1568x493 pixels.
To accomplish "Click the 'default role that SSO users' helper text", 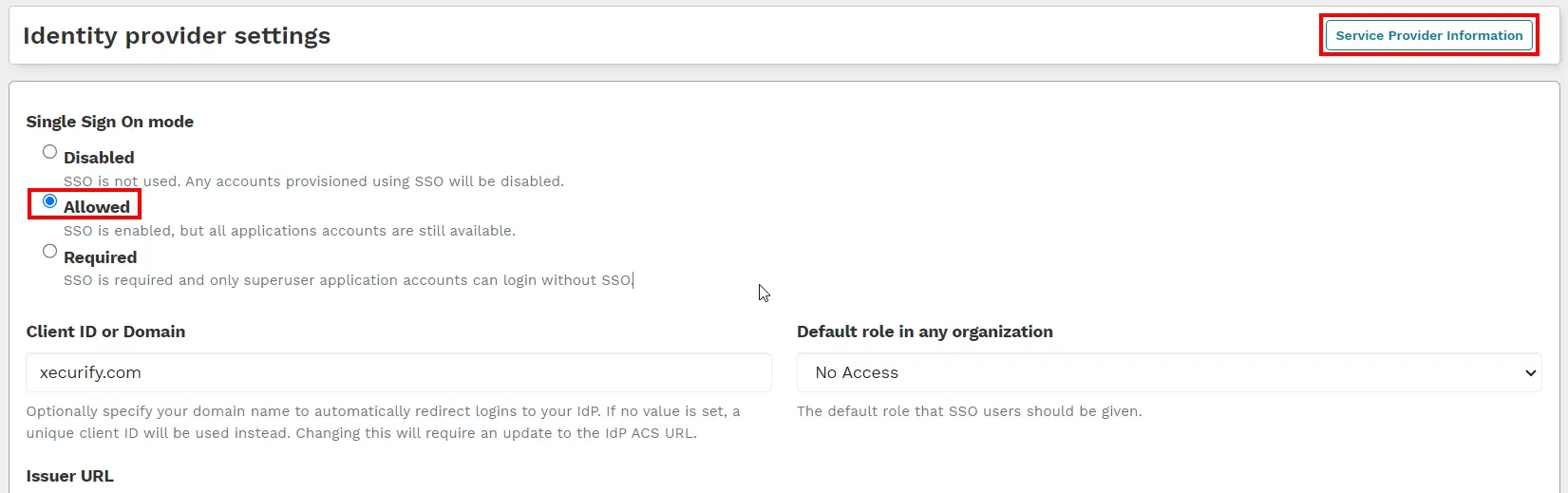I will point(969,411).
